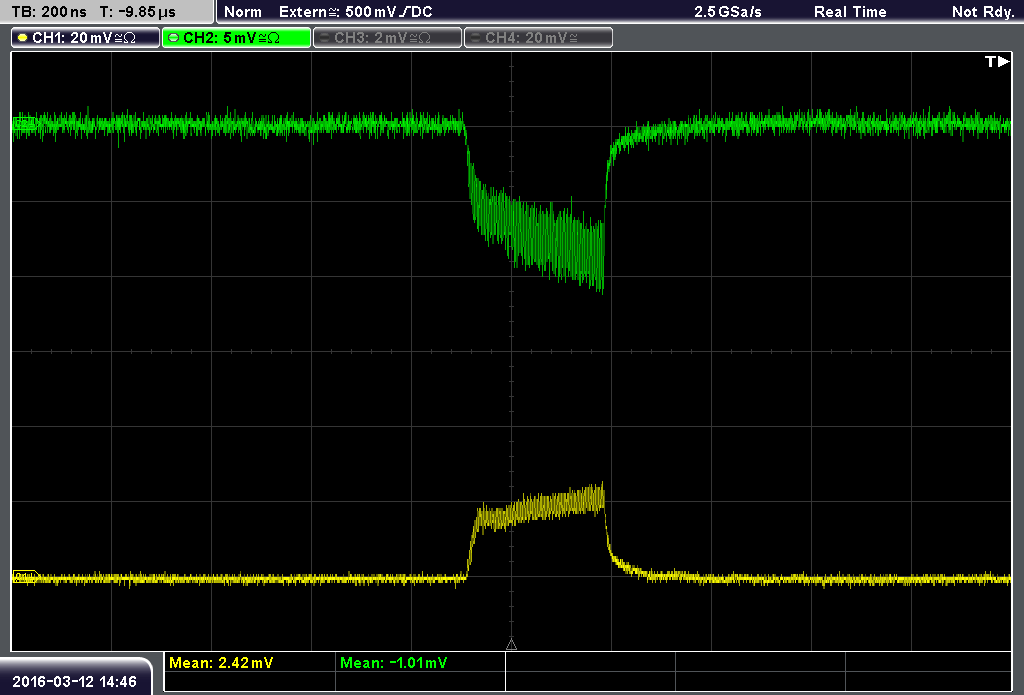Click the T: -9.85 µs trigger position

(138, 12)
